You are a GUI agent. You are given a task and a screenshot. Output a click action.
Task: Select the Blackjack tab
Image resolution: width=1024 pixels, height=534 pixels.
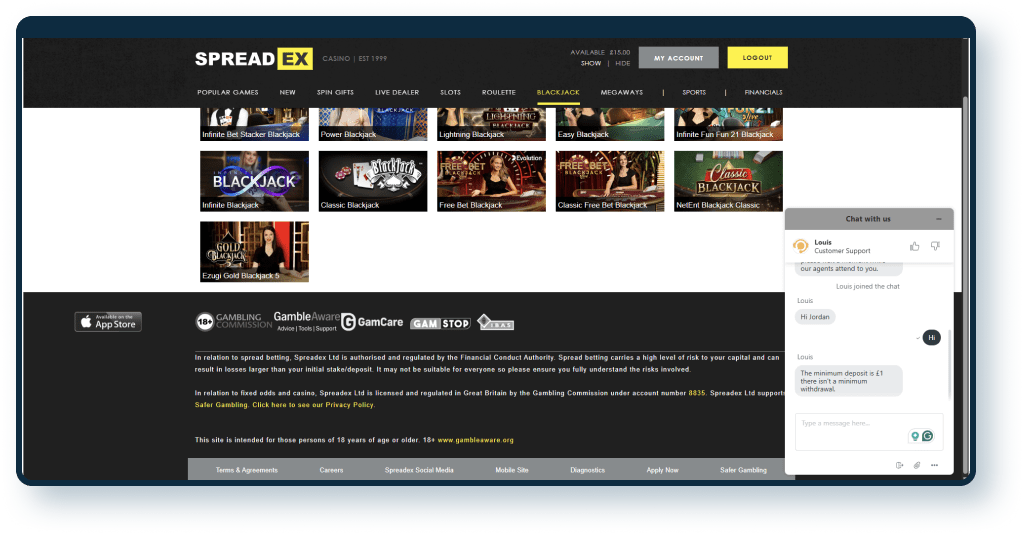click(x=558, y=93)
